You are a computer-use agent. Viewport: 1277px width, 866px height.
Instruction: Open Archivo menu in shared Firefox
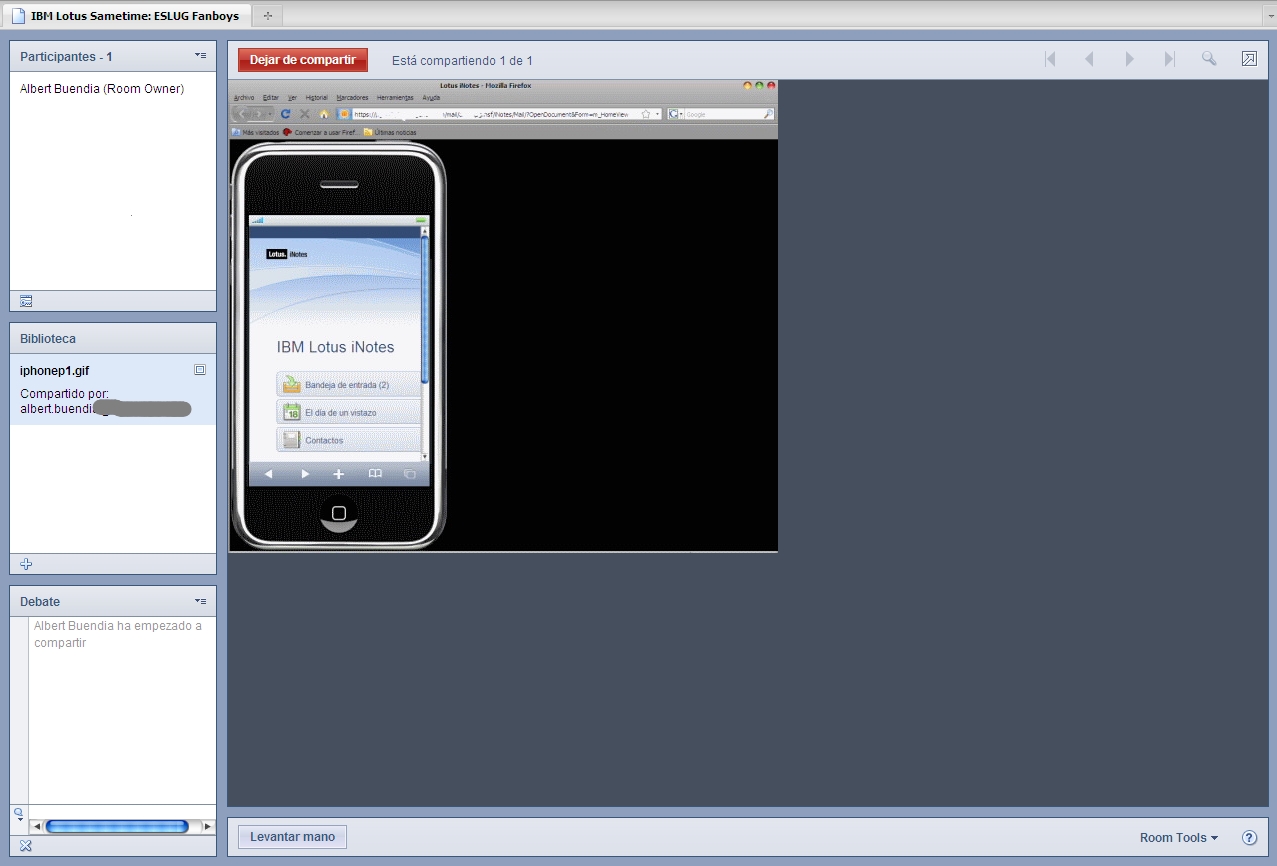coord(243,98)
